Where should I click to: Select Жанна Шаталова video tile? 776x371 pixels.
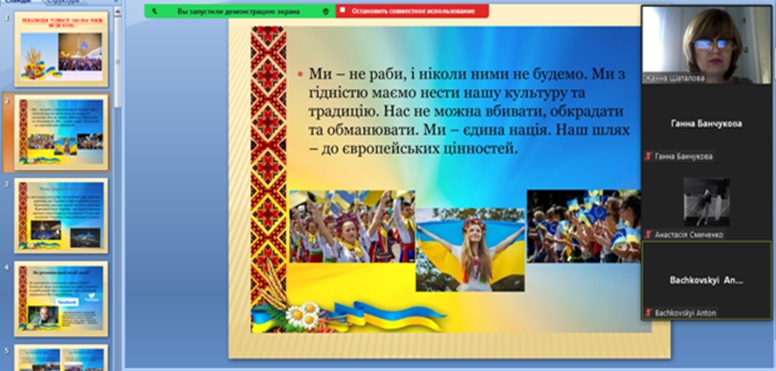706,45
